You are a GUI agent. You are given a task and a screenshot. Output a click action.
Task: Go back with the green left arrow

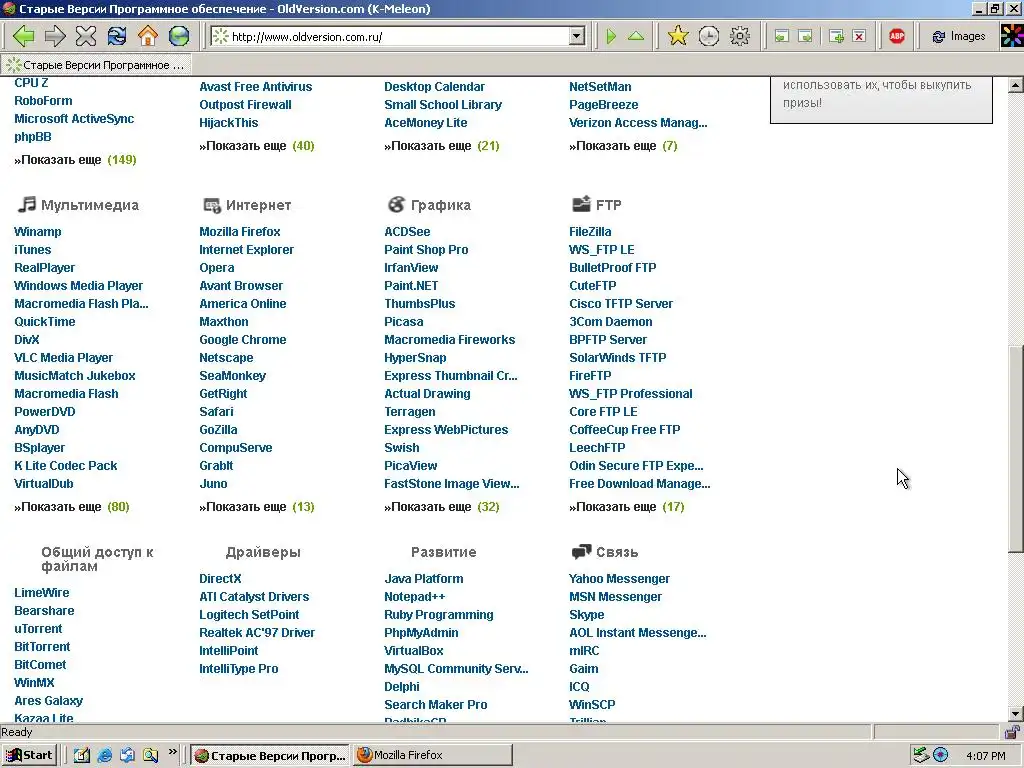pos(24,36)
